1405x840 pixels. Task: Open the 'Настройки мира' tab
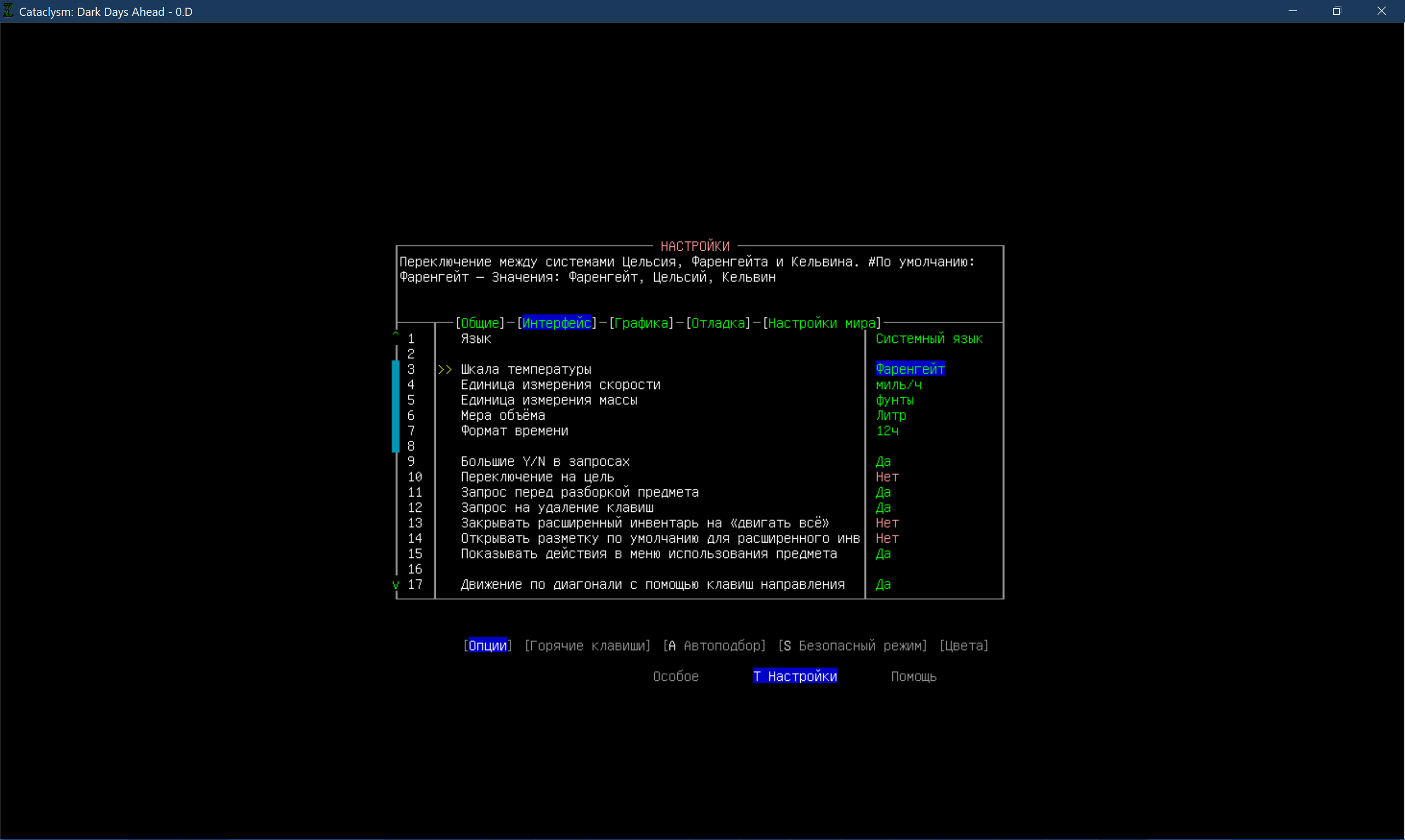click(x=822, y=323)
